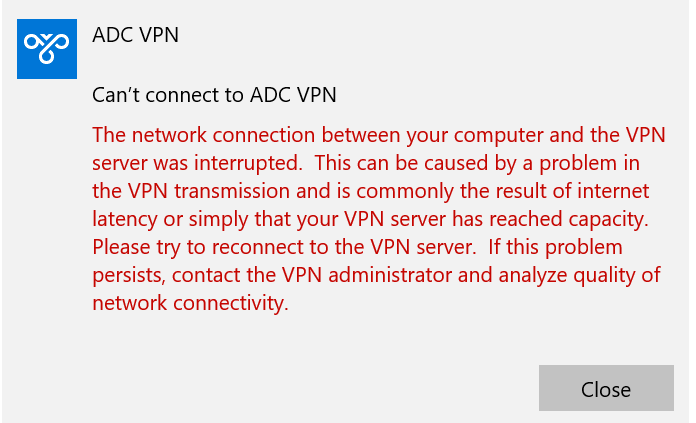The height and width of the screenshot is (423, 696).
Task: Click the blue ADC VPN connection icon
Action: pyautogui.click(x=47, y=49)
